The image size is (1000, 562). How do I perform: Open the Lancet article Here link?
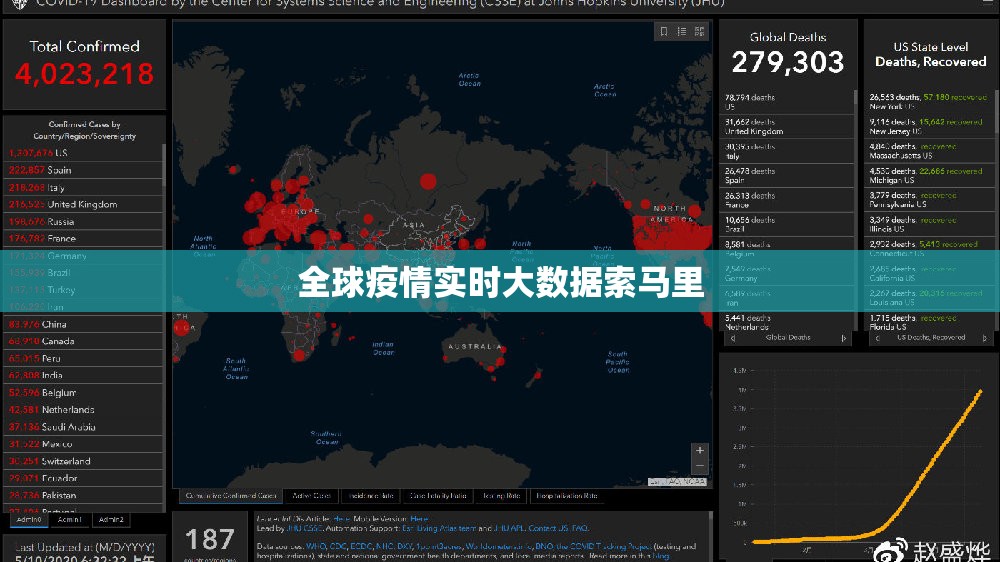[342, 519]
